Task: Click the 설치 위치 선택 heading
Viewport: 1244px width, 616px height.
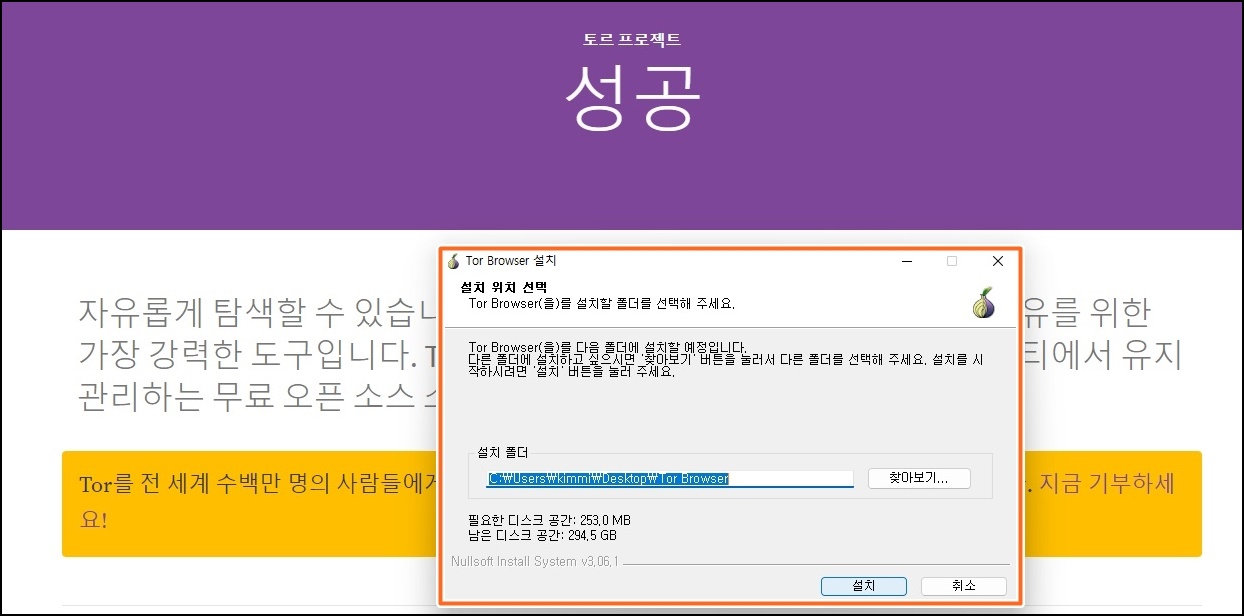Action: (503, 287)
